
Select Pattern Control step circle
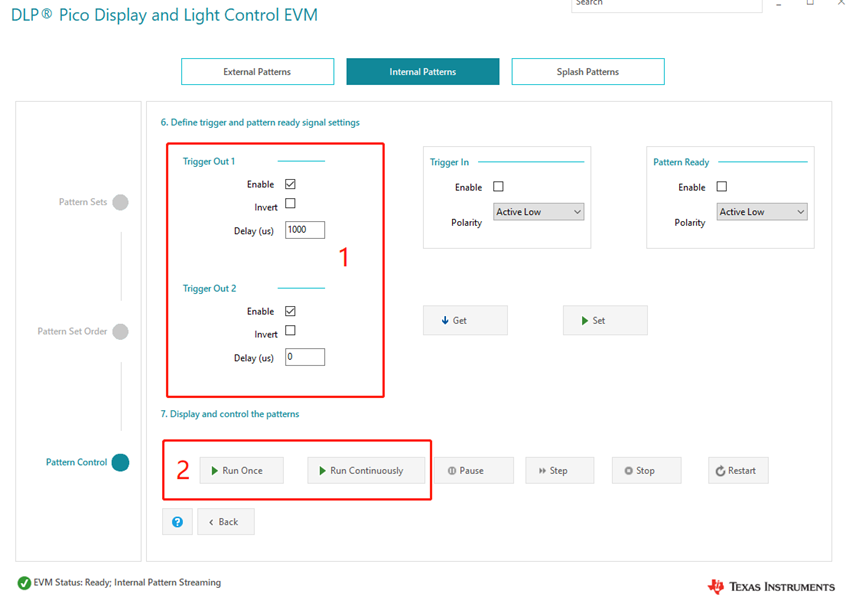pos(120,463)
